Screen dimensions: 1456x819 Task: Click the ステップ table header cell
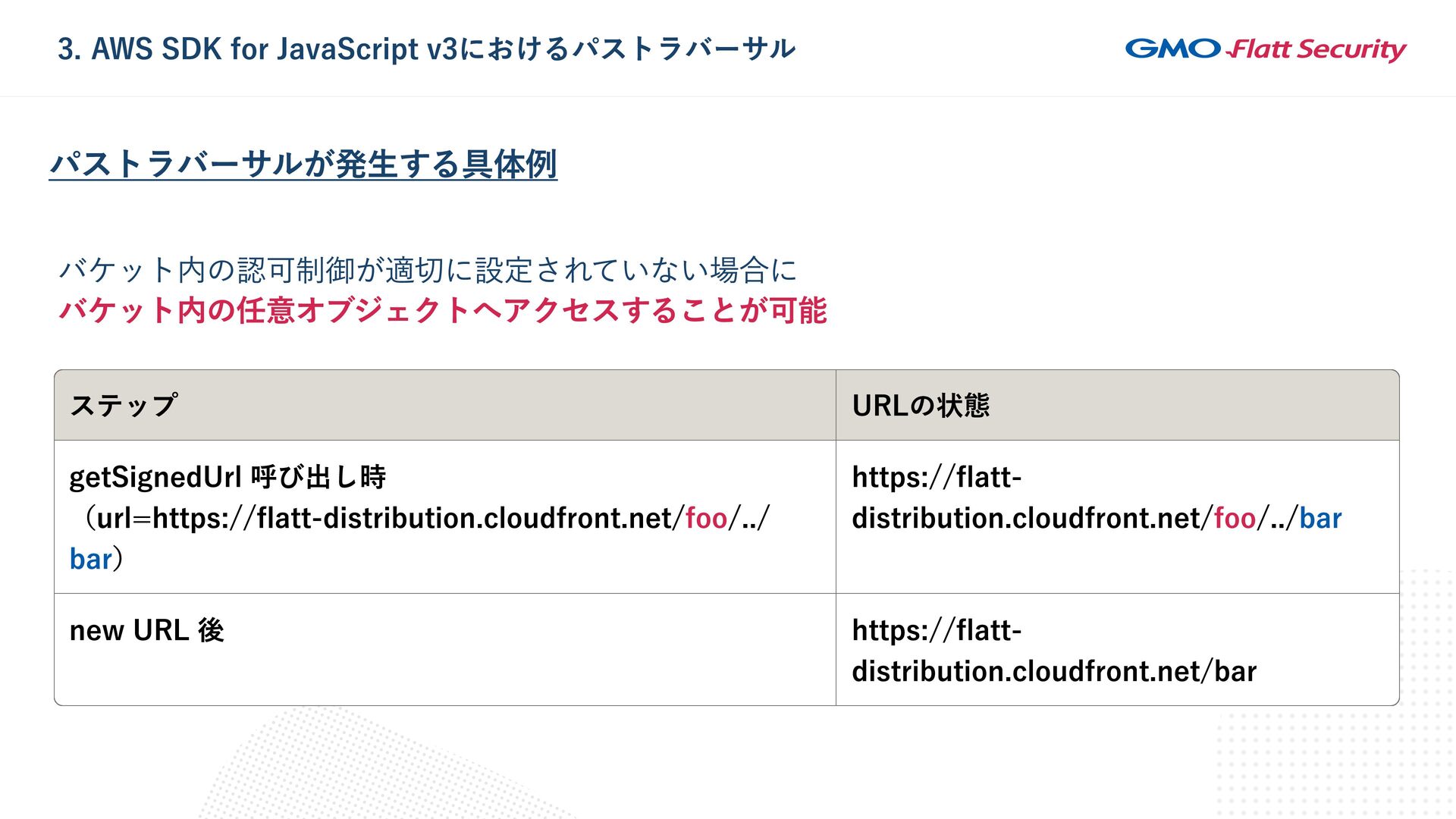coord(124,406)
